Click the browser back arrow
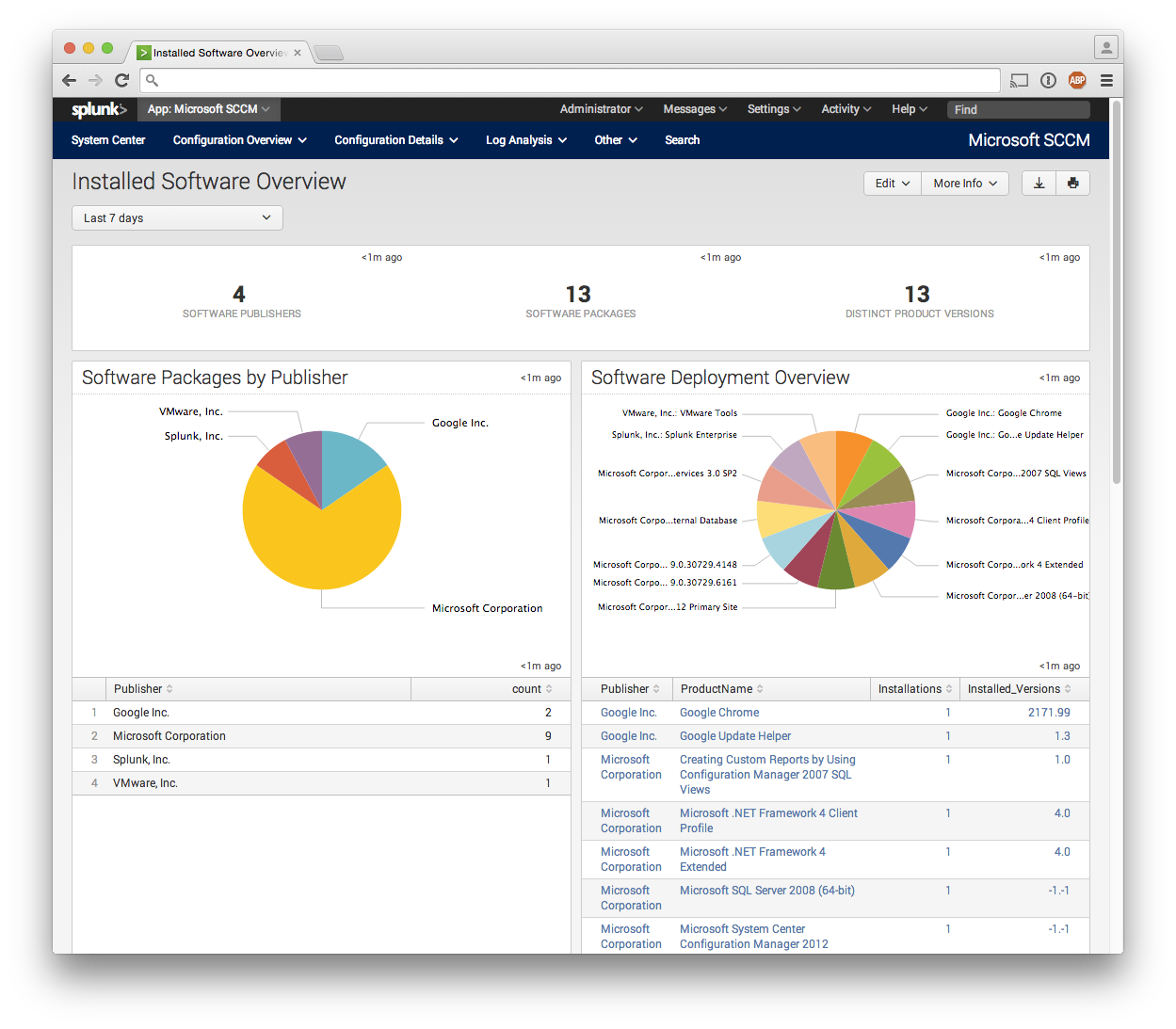Image resolution: width=1176 pixels, height=1029 pixels. [x=69, y=80]
